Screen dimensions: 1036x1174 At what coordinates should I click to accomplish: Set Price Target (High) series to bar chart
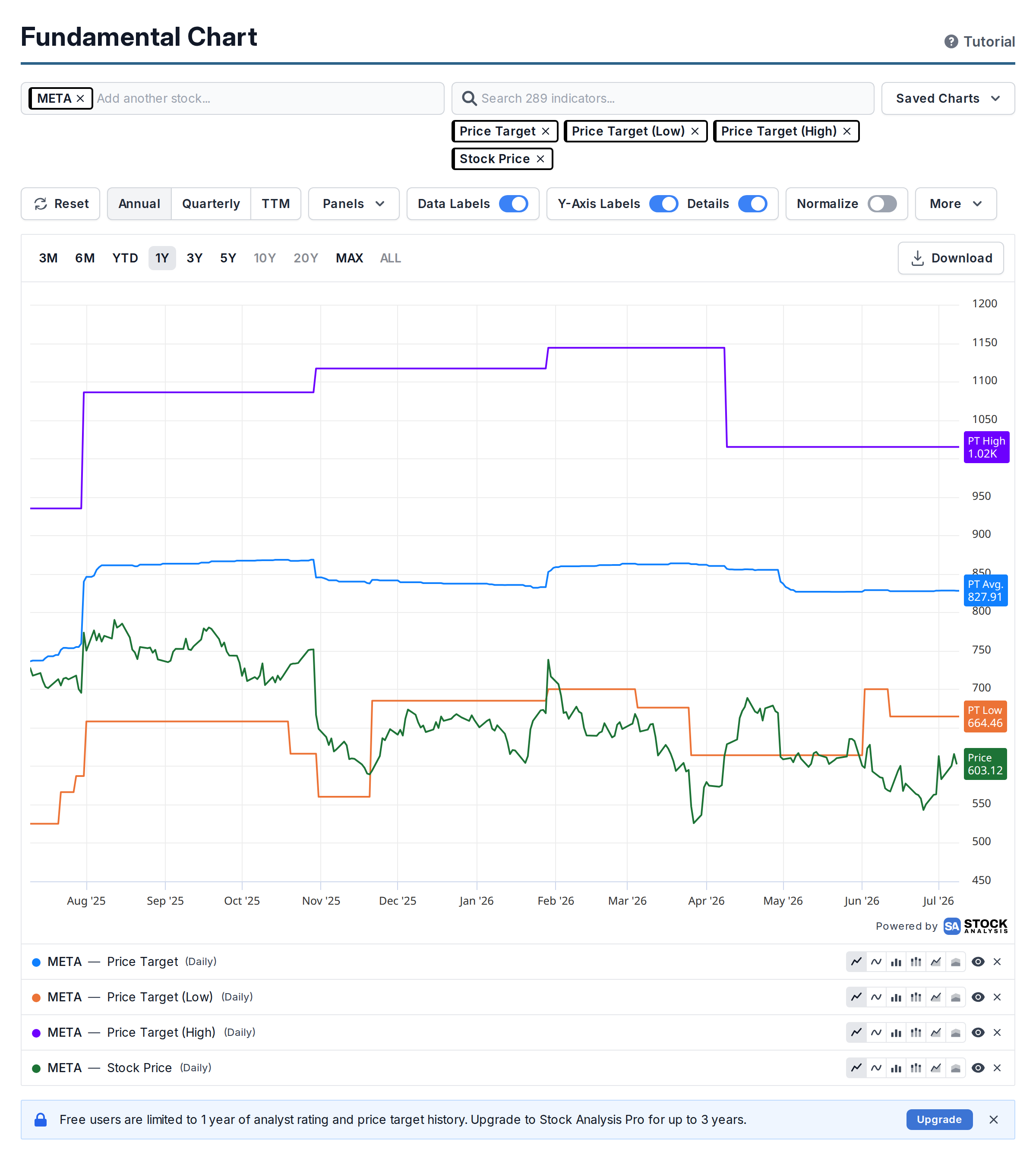pyautogui.click(x=896, y=1032)
